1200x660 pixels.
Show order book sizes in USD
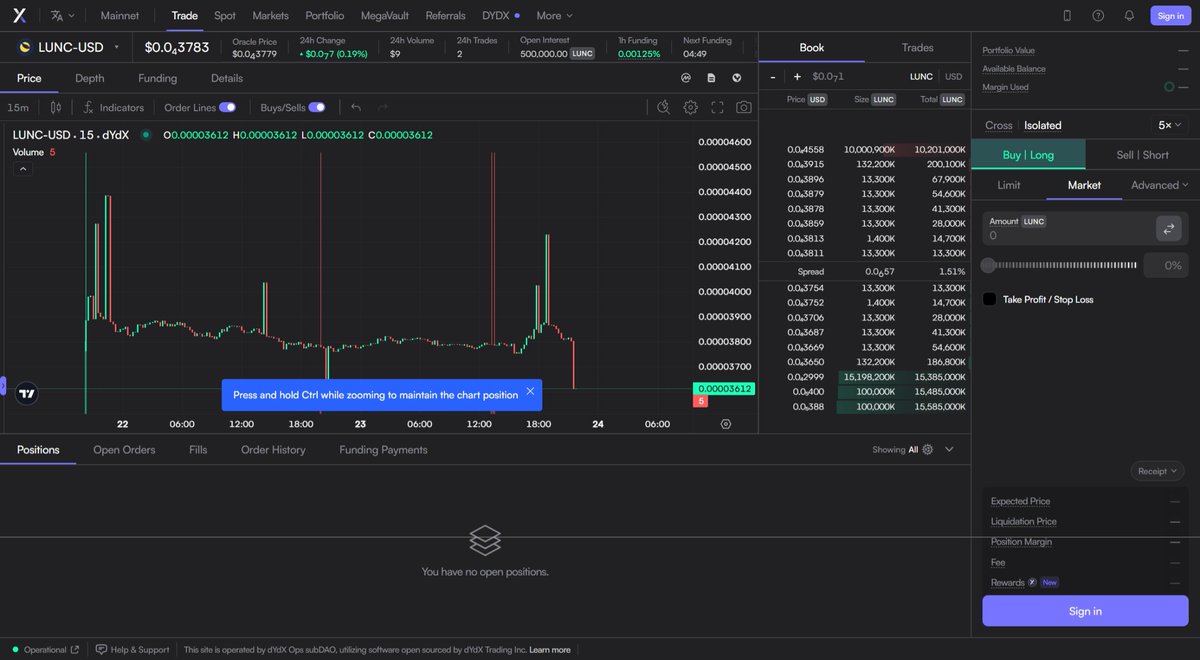click(x=954, y=76)
